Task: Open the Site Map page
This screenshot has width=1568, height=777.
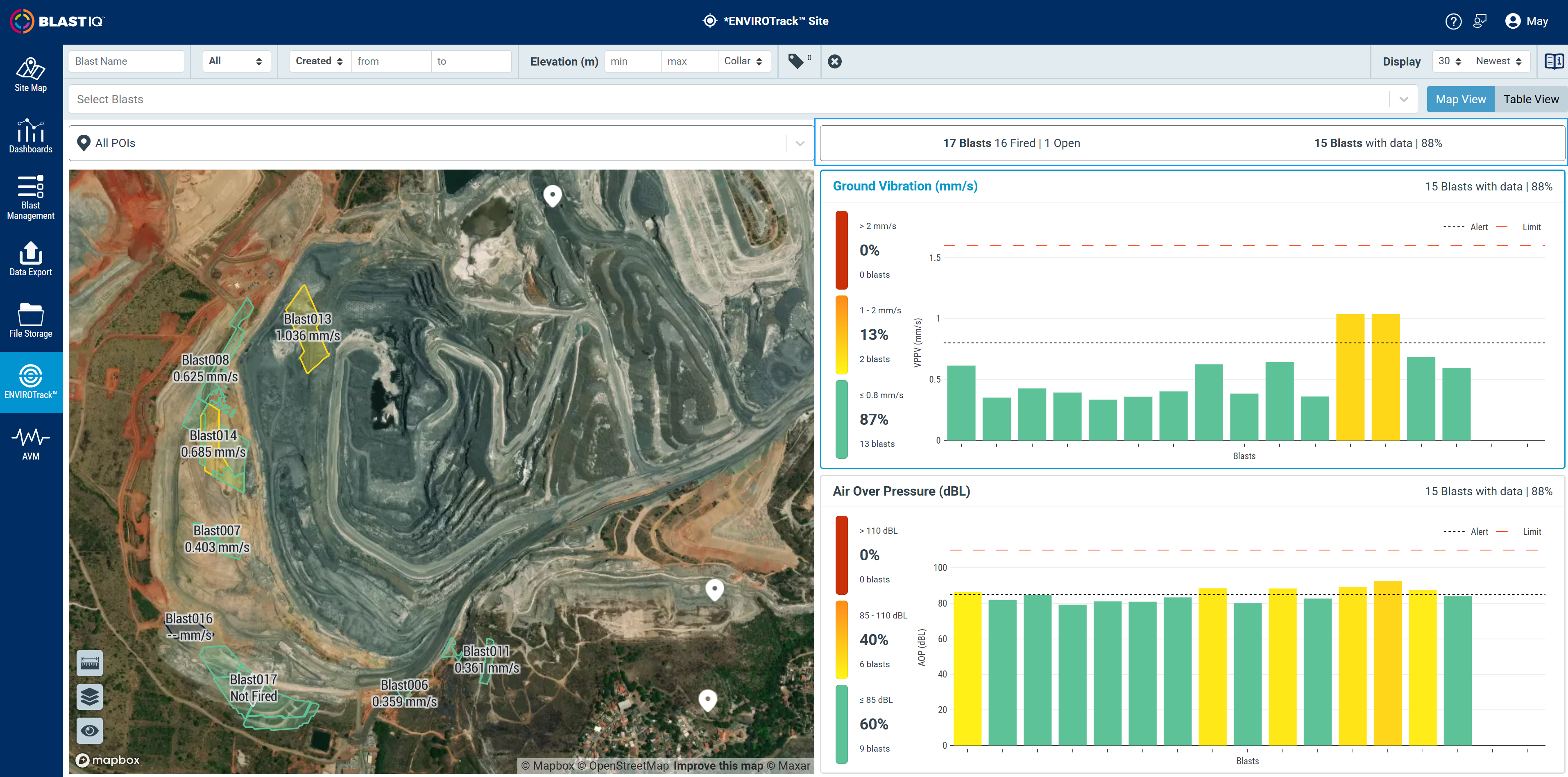Action: [30, 75]
